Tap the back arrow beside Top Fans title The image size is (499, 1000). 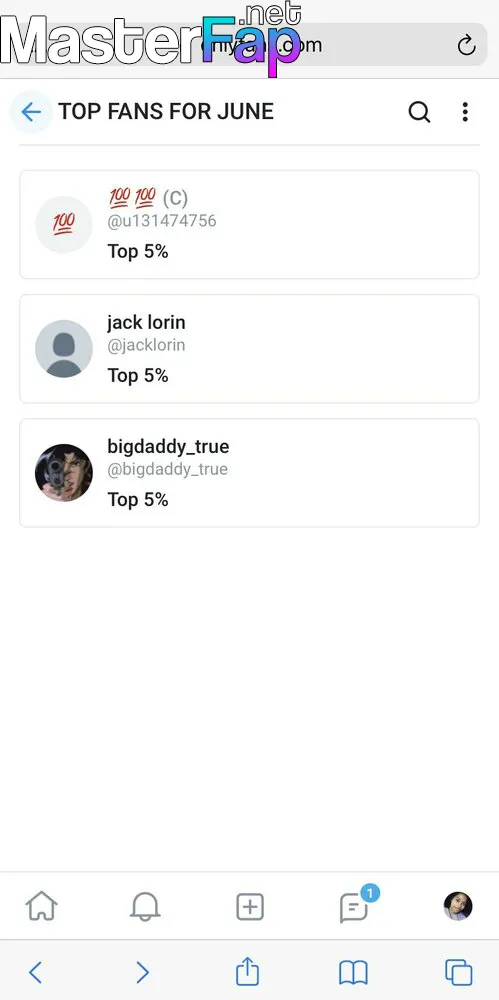[31, 112]
